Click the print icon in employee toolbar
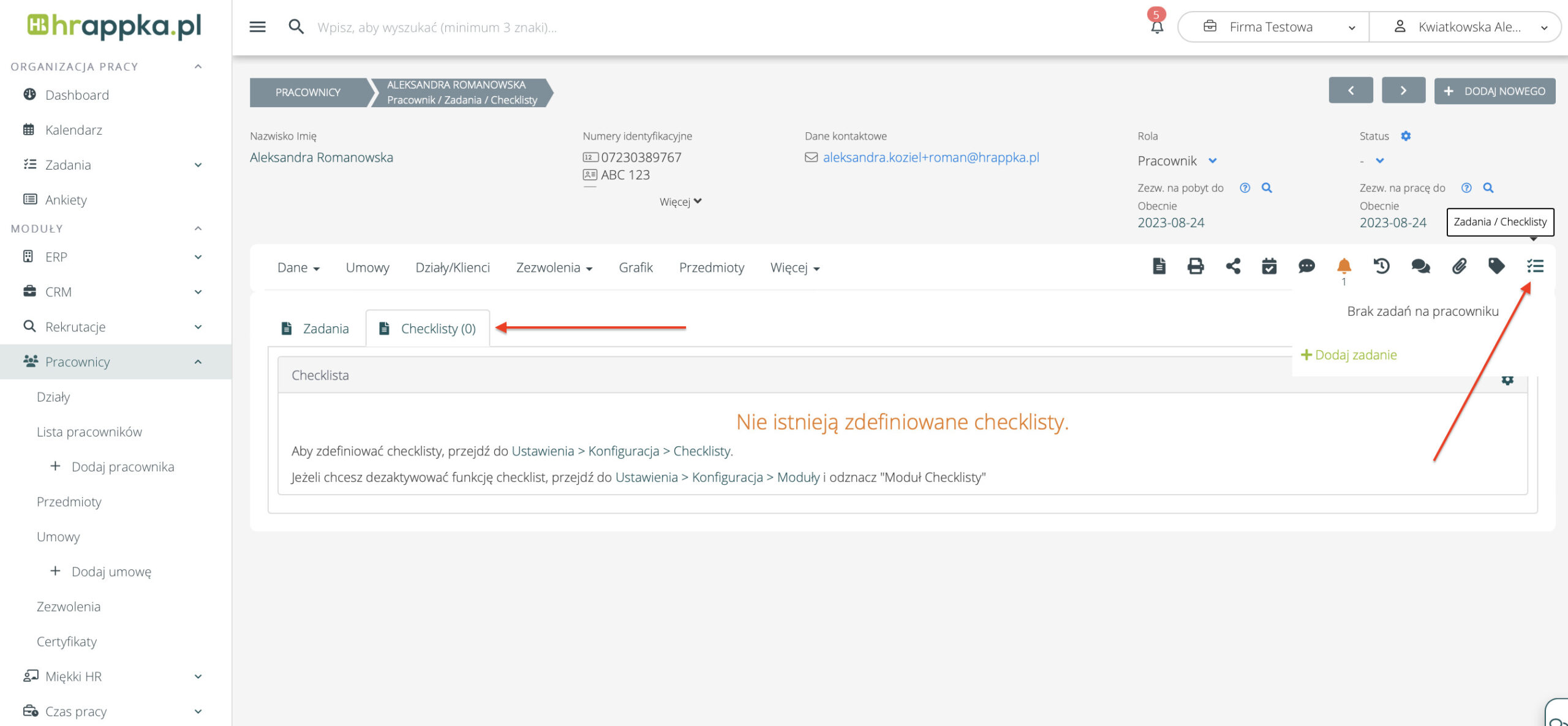 pos(1195,266)
